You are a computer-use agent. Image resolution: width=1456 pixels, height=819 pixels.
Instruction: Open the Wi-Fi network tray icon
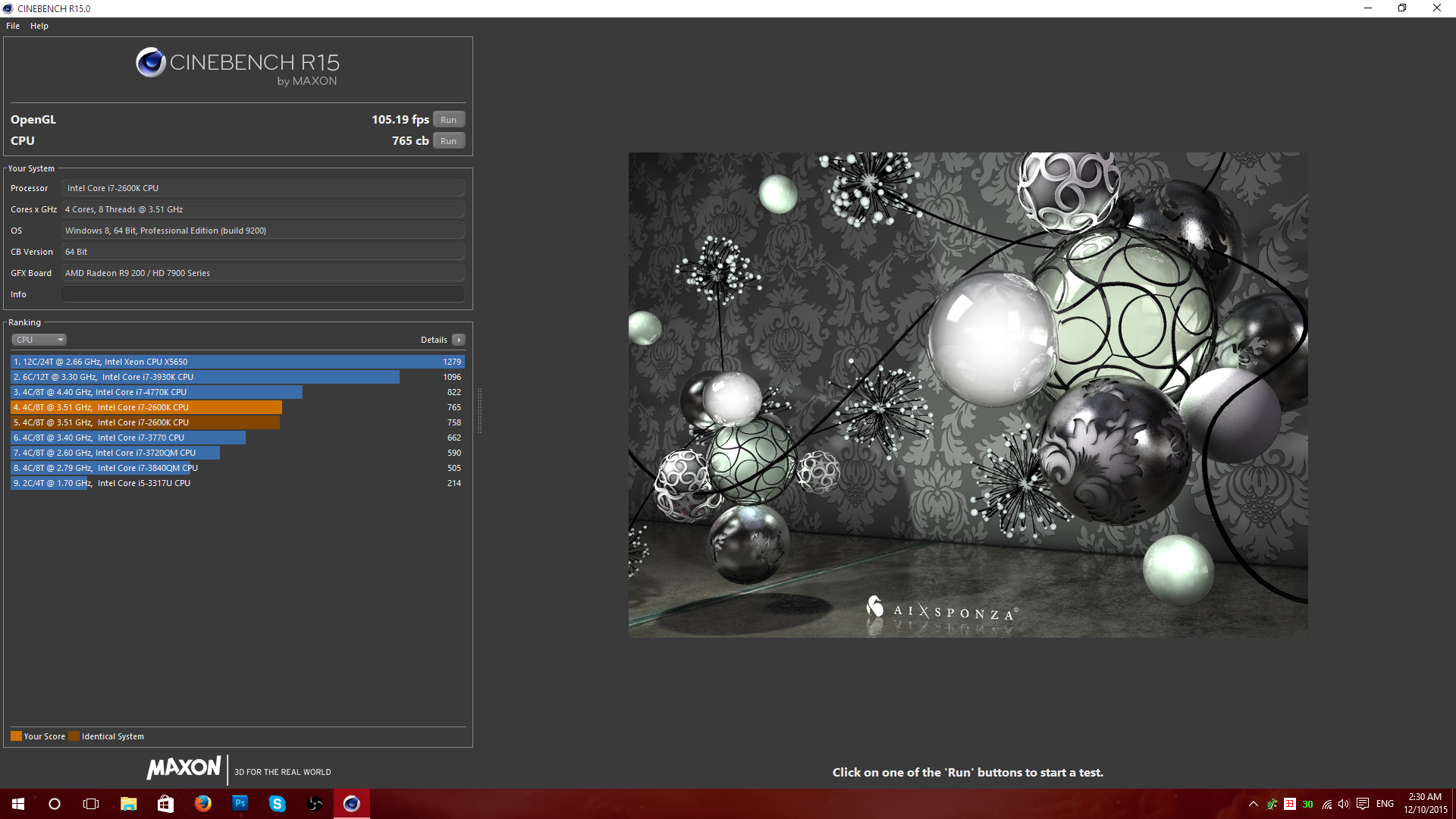pyautogui.click(x=1327, y=804)
